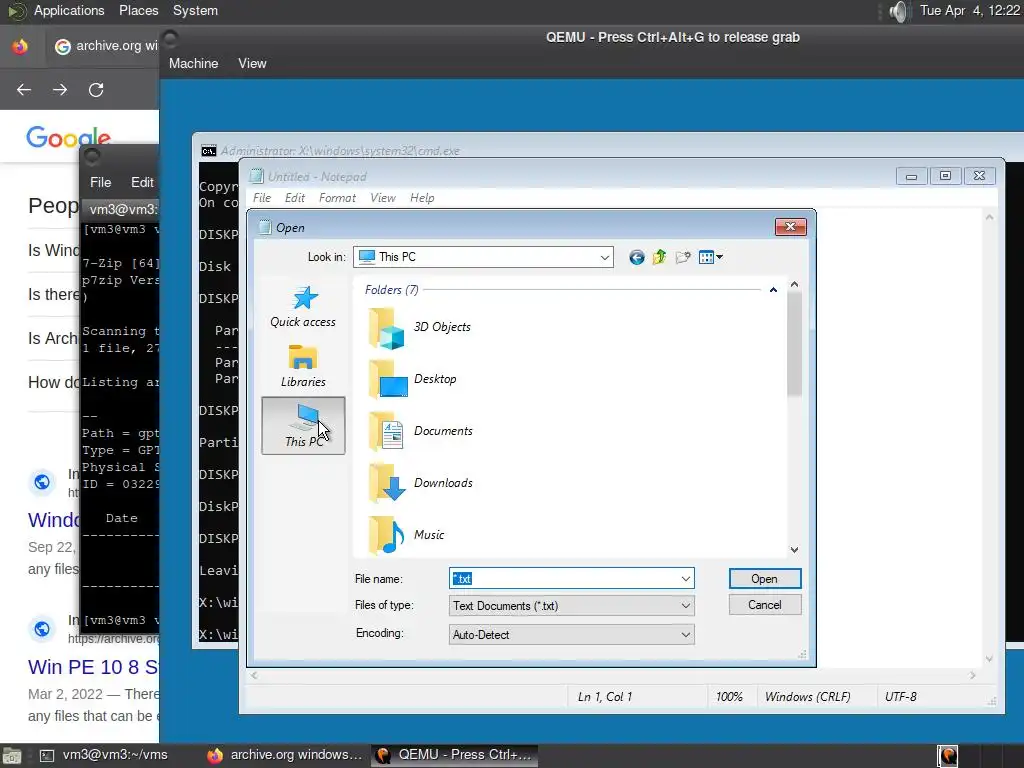
Task: Open the Encoding Auto-Detect dropdown
Action: (x=571, y=635)
